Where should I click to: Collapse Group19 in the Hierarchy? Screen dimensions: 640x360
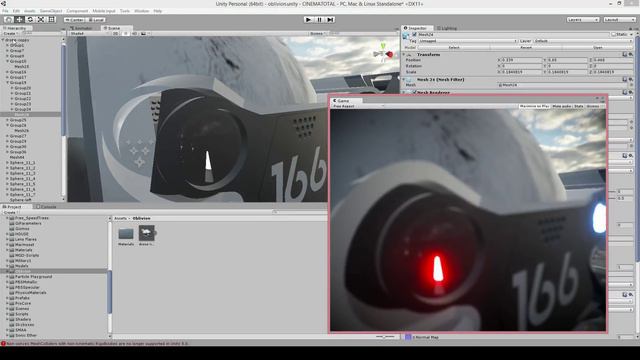(x=7, y=82)
